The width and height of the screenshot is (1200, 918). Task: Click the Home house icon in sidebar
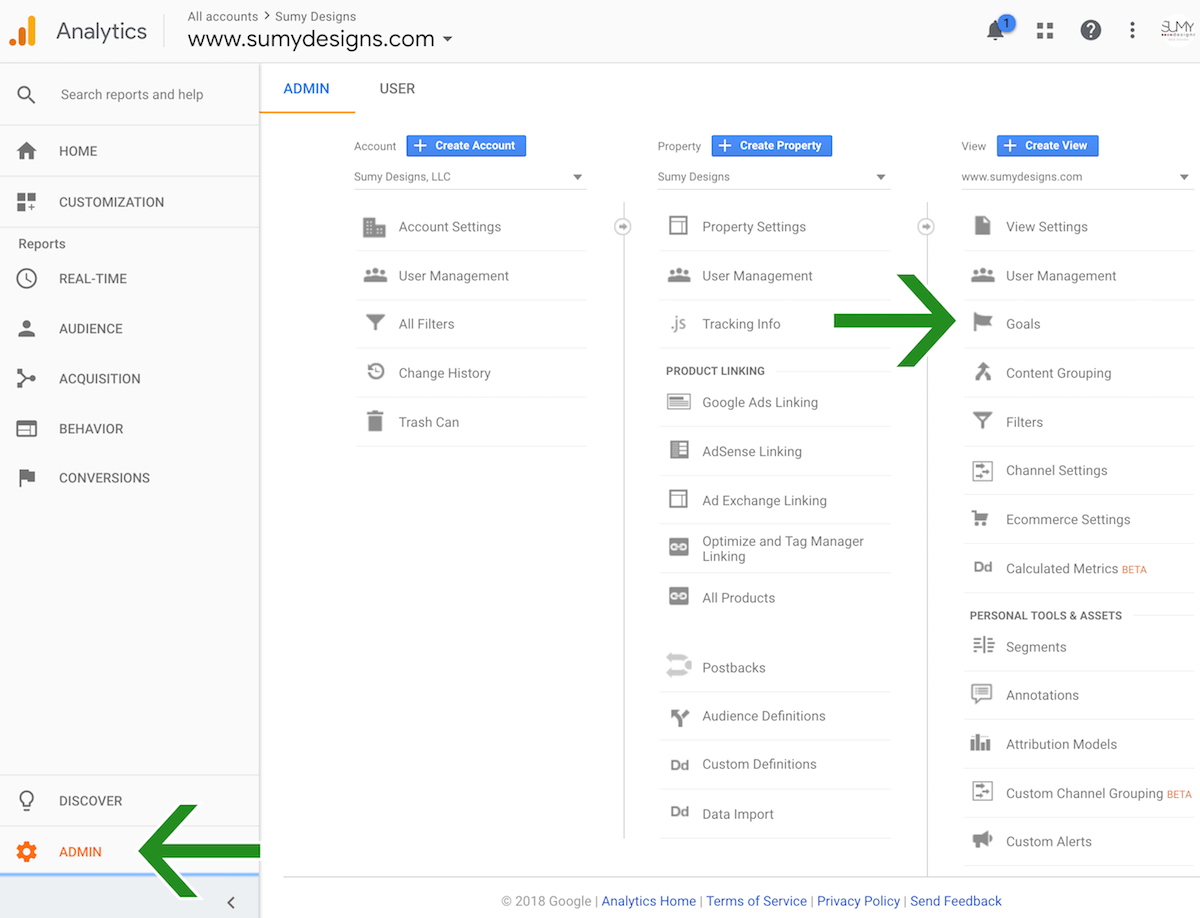27,151
